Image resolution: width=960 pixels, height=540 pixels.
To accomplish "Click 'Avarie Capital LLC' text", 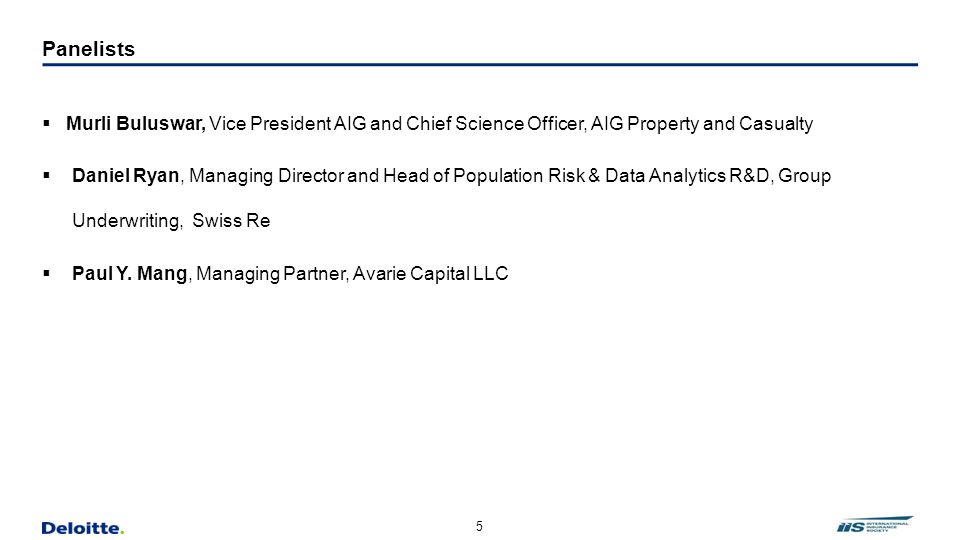I will tap(430, 273).
